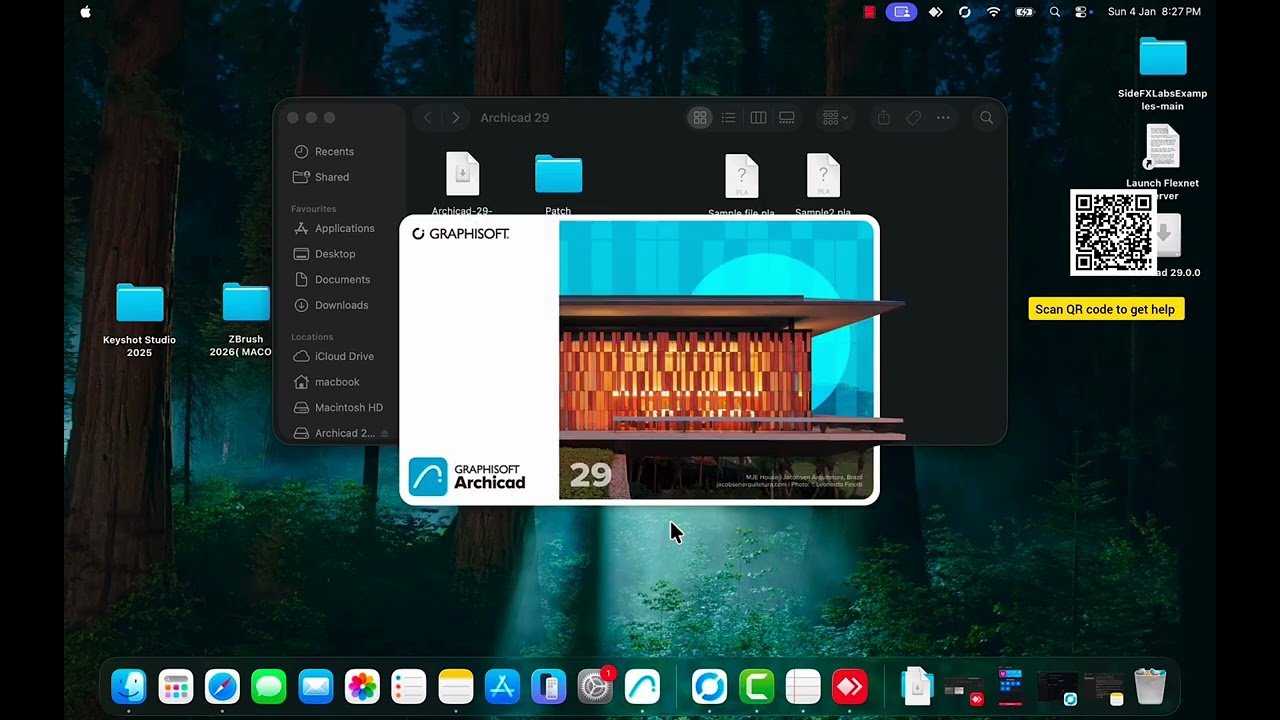Click the Finder Share button
The image size is (1280, 720).
pyautogui.click(x=884, y=118)
